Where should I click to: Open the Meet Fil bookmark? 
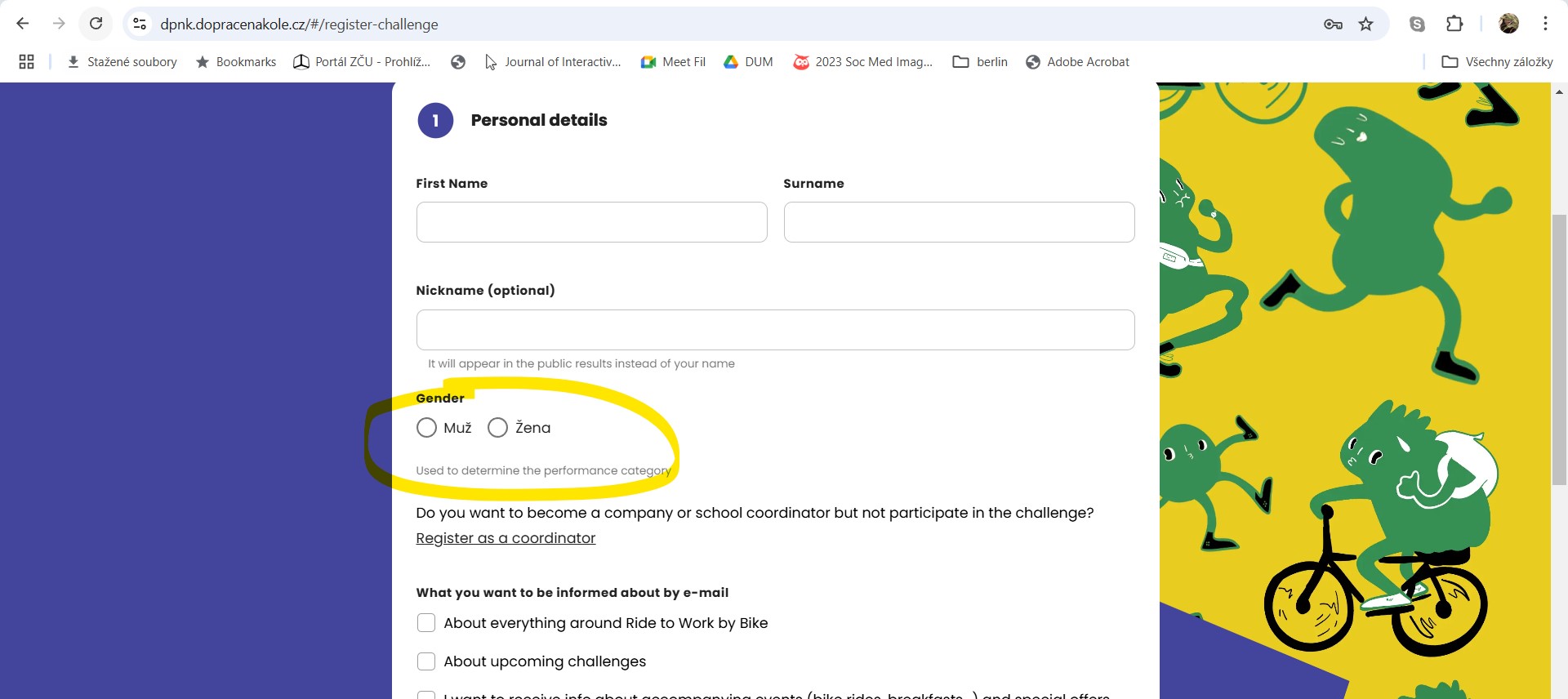pos(673,62)
